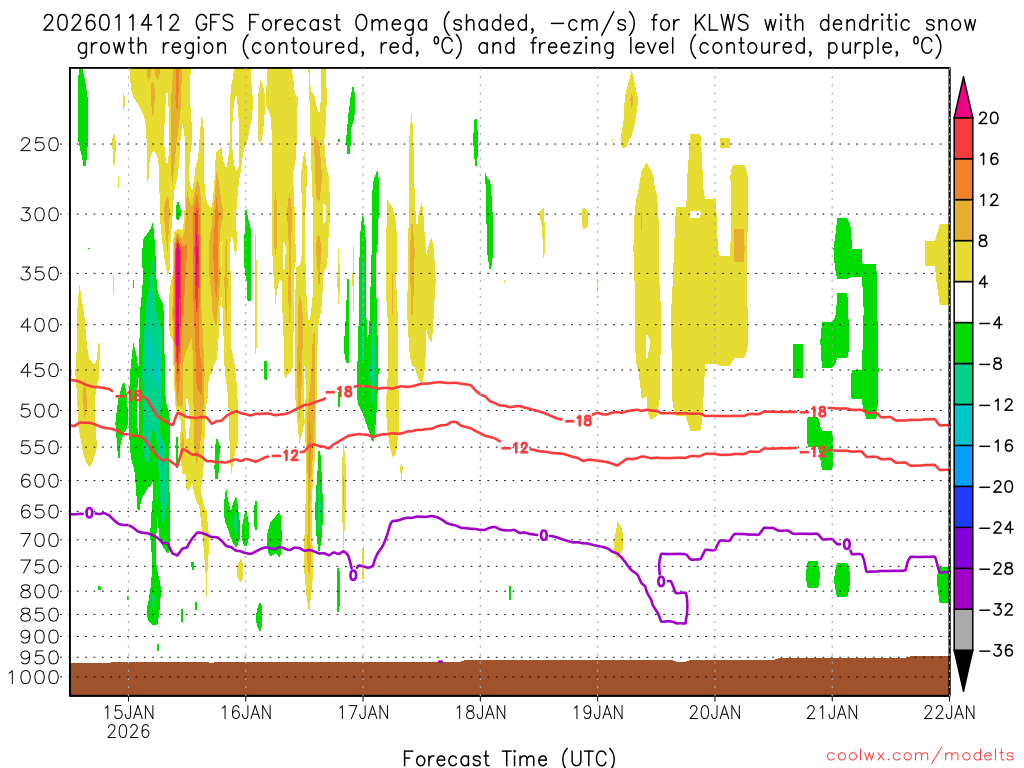Click the violet -28 to -24 colorbar segment
The width and height of the screenshot is (1024, 768).
[963, 548]
